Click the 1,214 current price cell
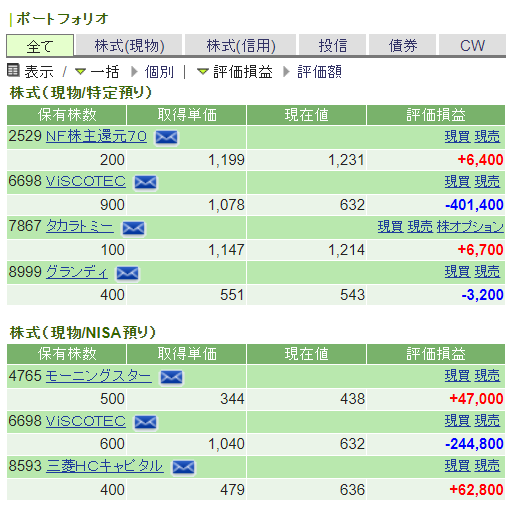 click(306, 250)
